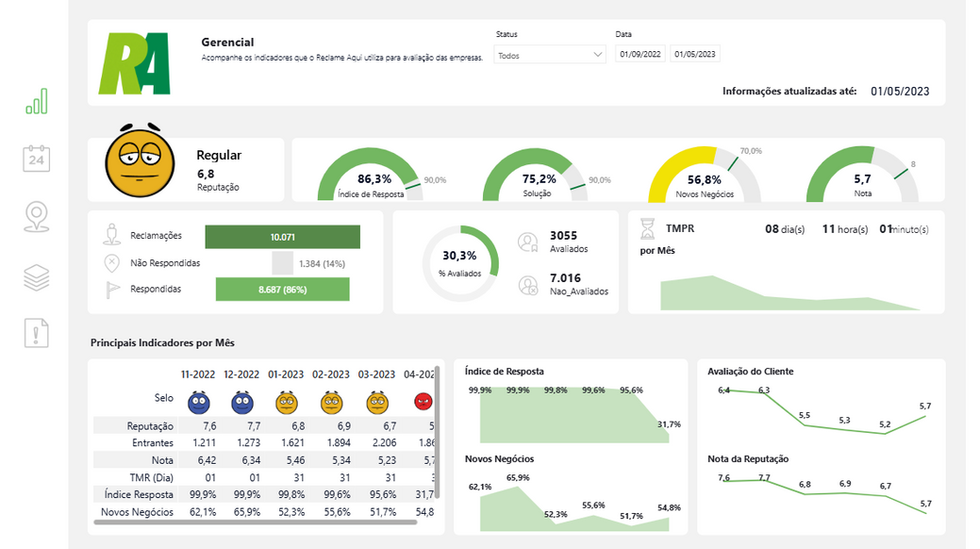Click the Não Respondidas pin icon

tap(112, 263)
